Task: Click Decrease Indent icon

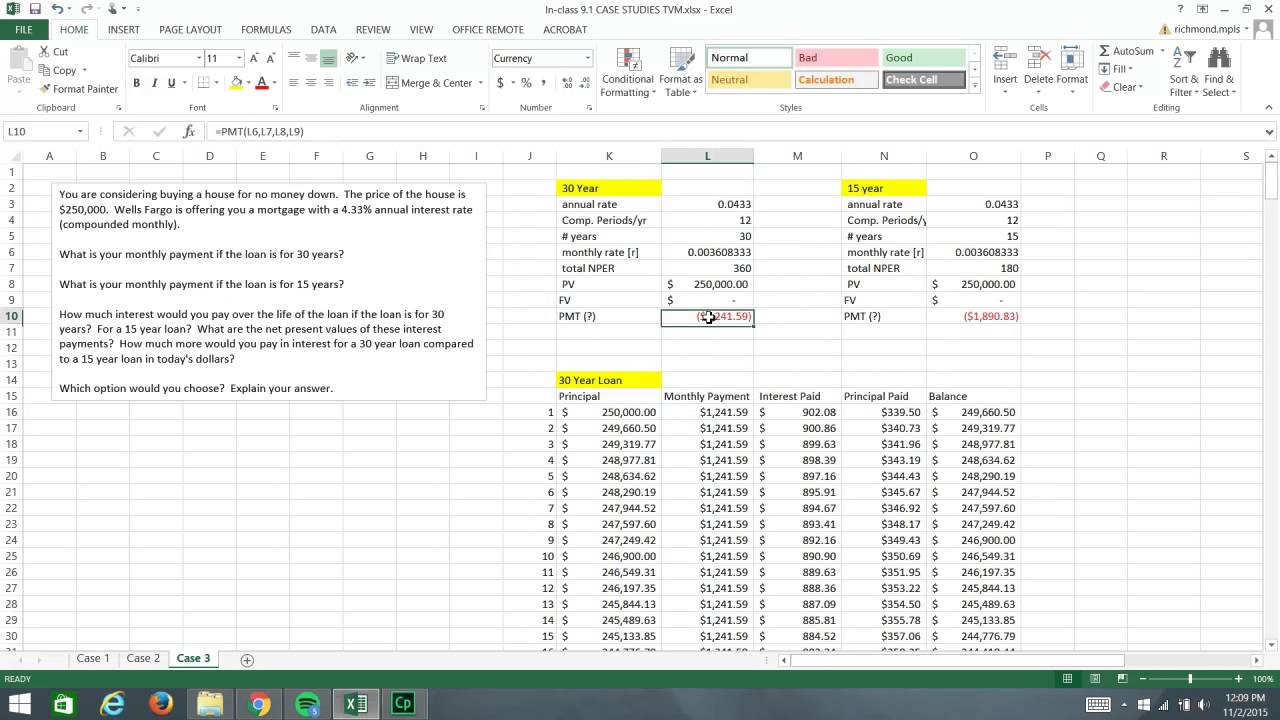Action: pyautogui.click(x=352, y=83)
